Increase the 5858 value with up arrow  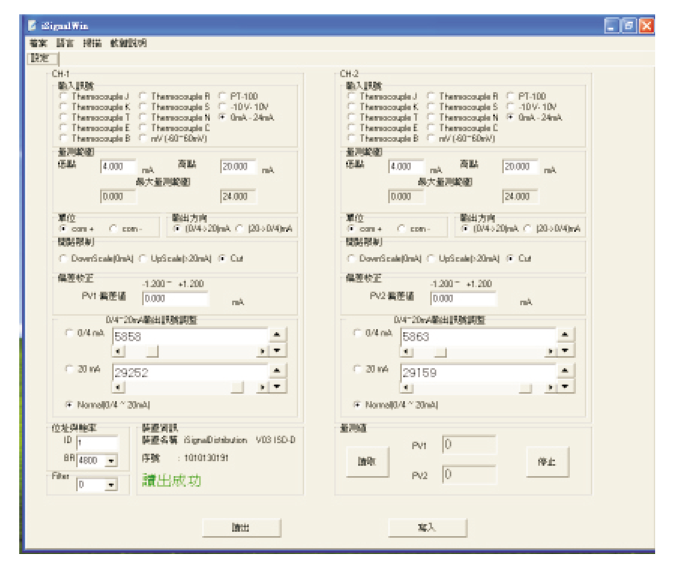pyautogui.click(x=277, y=334)
